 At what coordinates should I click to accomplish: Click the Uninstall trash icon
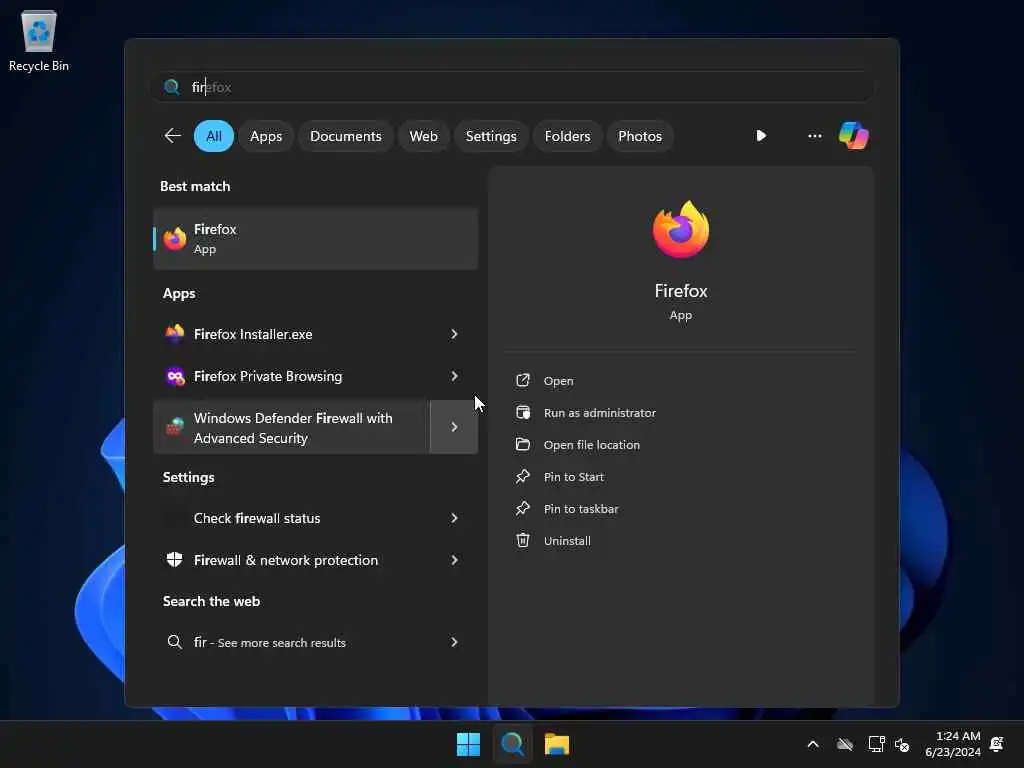tap(522, 541)
